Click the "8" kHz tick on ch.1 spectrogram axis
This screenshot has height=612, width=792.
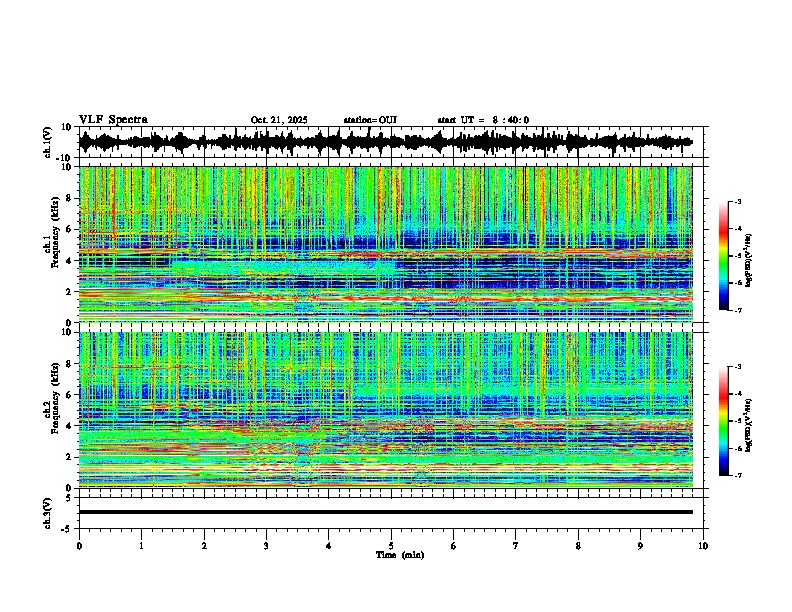69,198
